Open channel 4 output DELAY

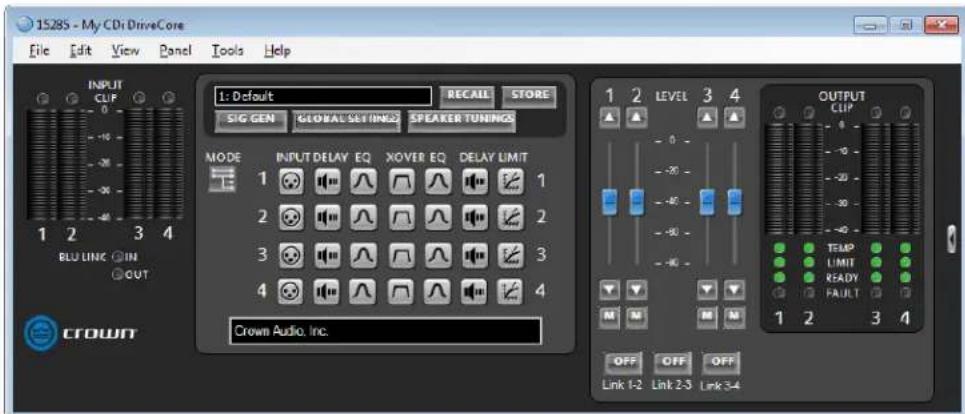472,290
